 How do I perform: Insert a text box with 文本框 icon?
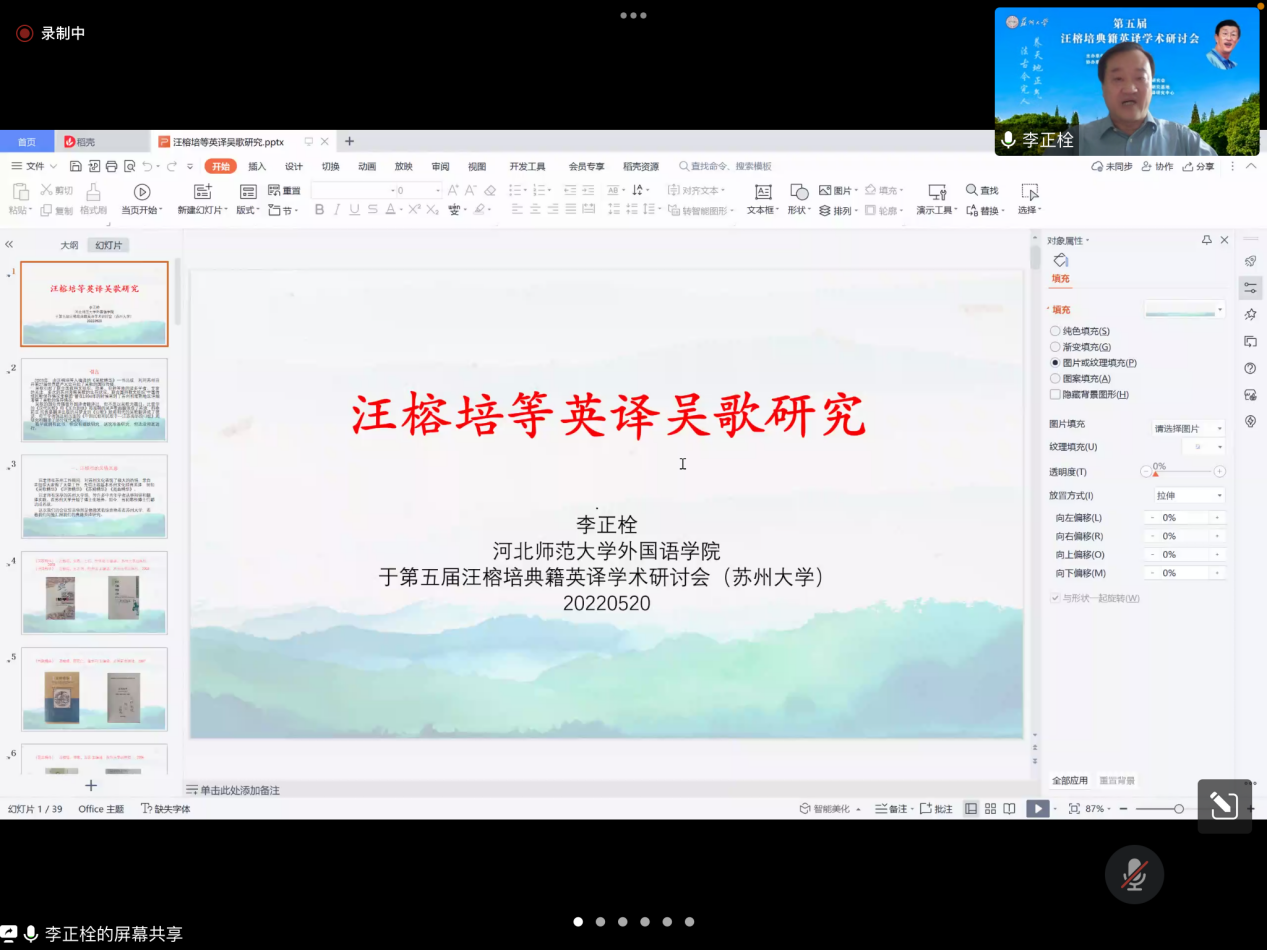point(763,192)
